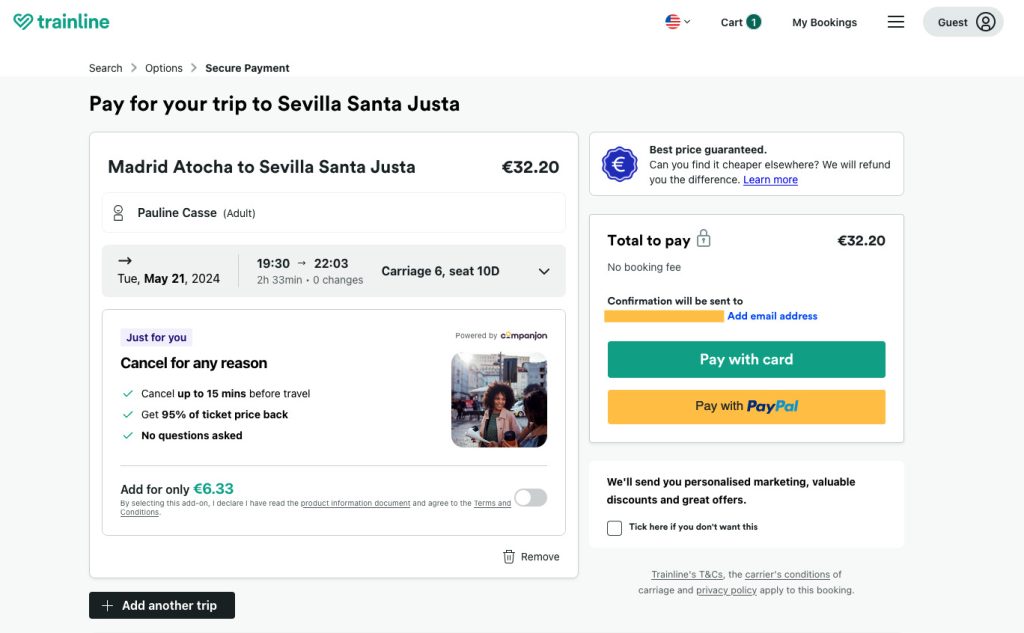Expand journey details chevron for Carriage 6
This screenshot has width=1024, height=633.
(x=544, y=272)
